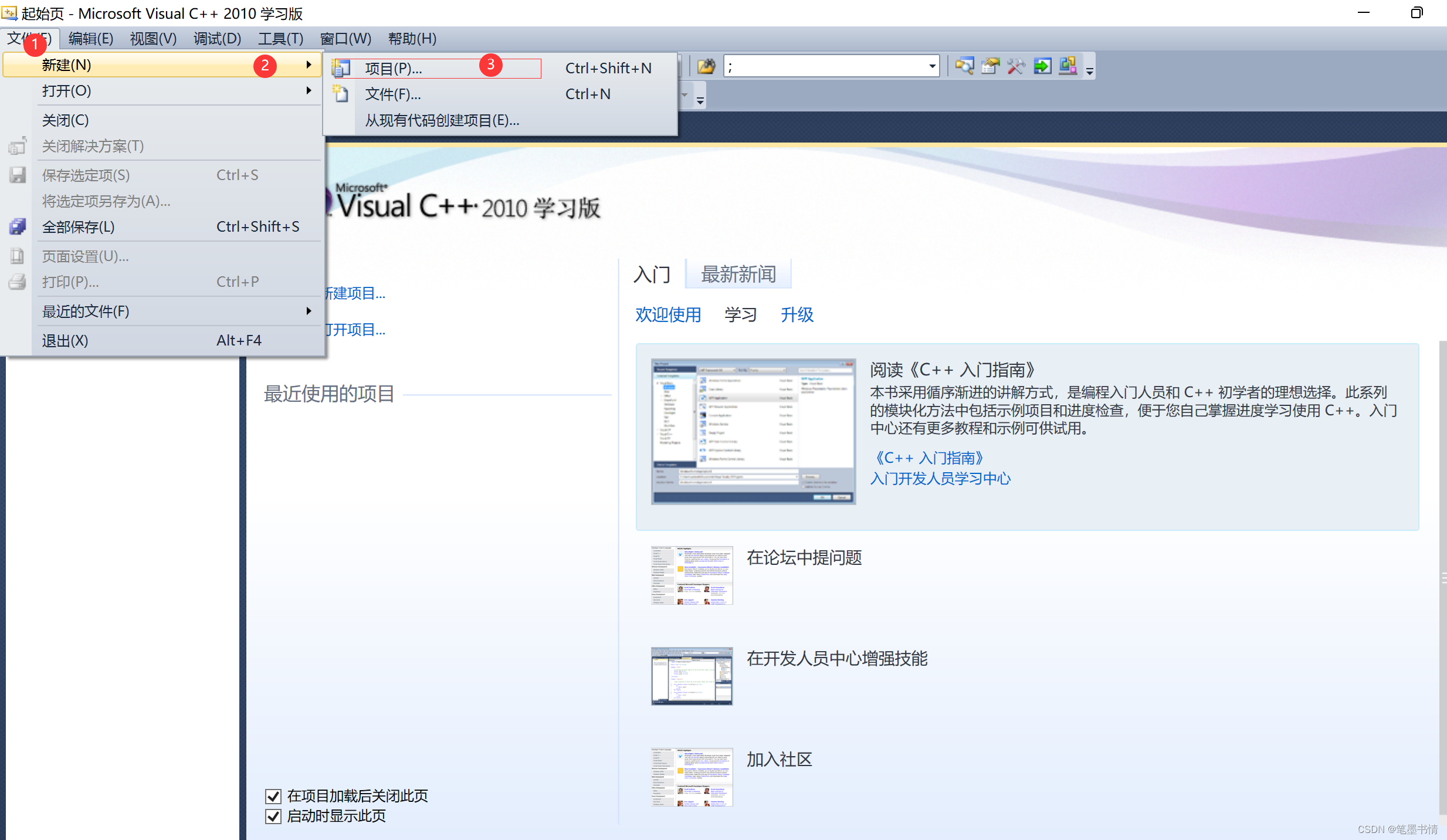Click the Print icon beside 打印(P)
This screenshot has height=840, width=1447.
click(x=17, y=282)
